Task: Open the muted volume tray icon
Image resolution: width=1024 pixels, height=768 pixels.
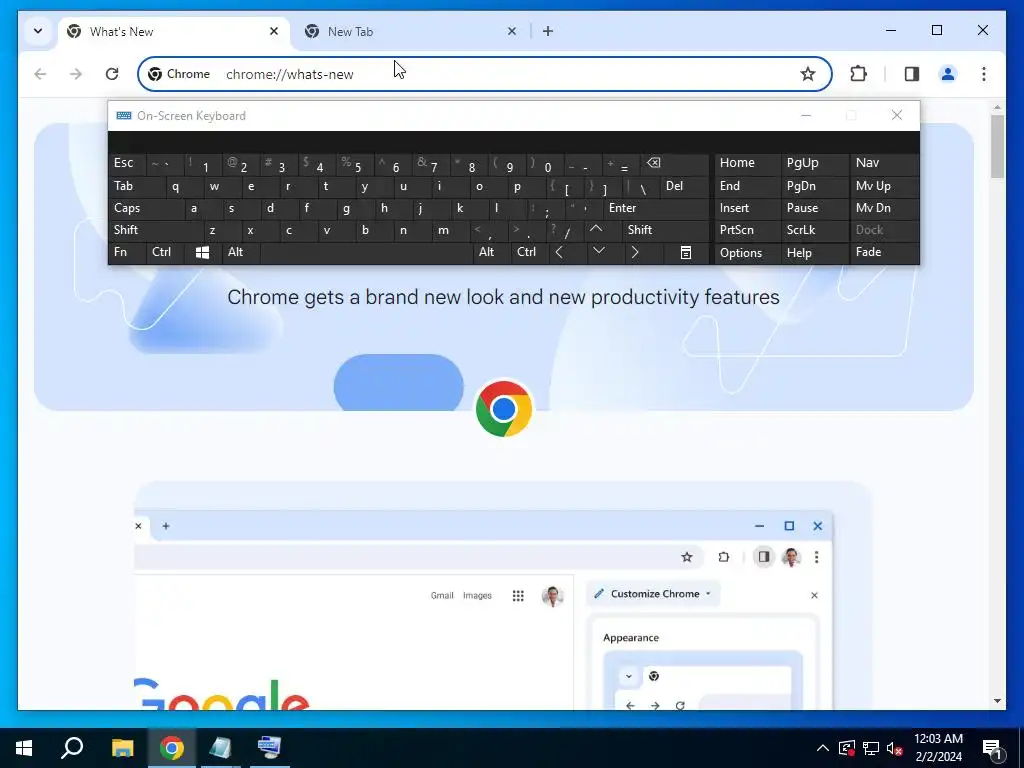Action: [895, 748]
